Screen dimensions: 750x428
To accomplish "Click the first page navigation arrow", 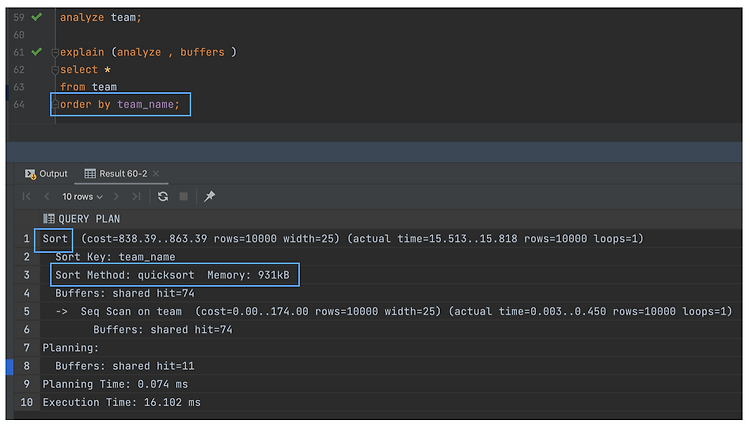I will tap(27, 196).
